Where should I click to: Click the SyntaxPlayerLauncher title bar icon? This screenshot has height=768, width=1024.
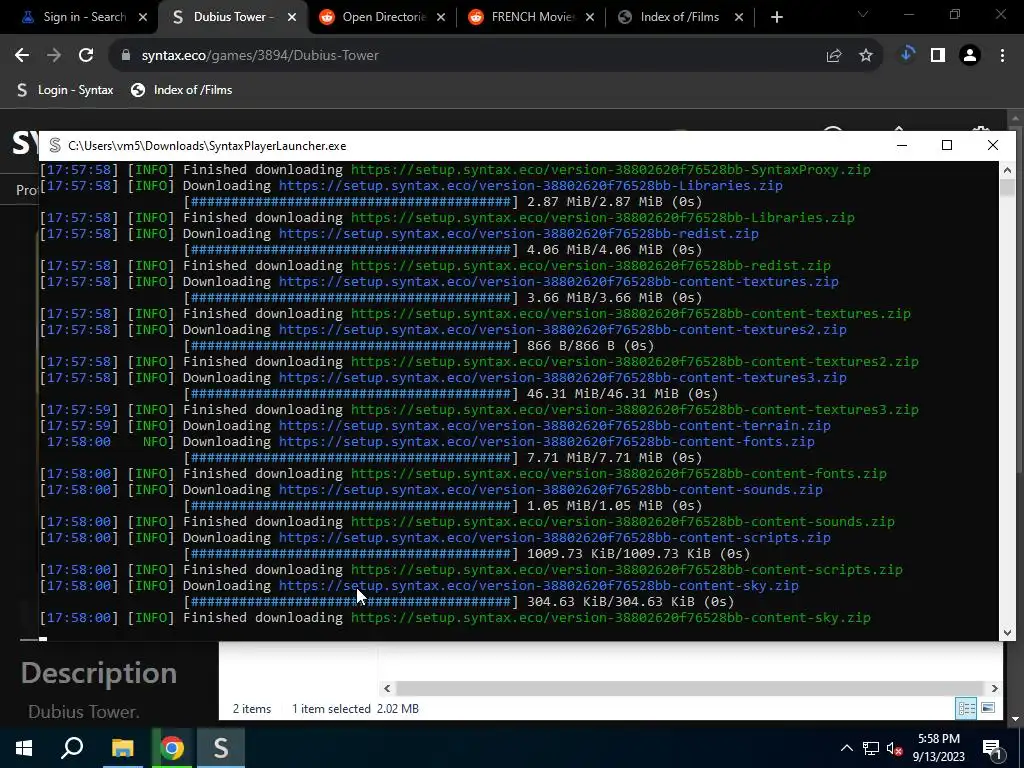tap(55, 146)
